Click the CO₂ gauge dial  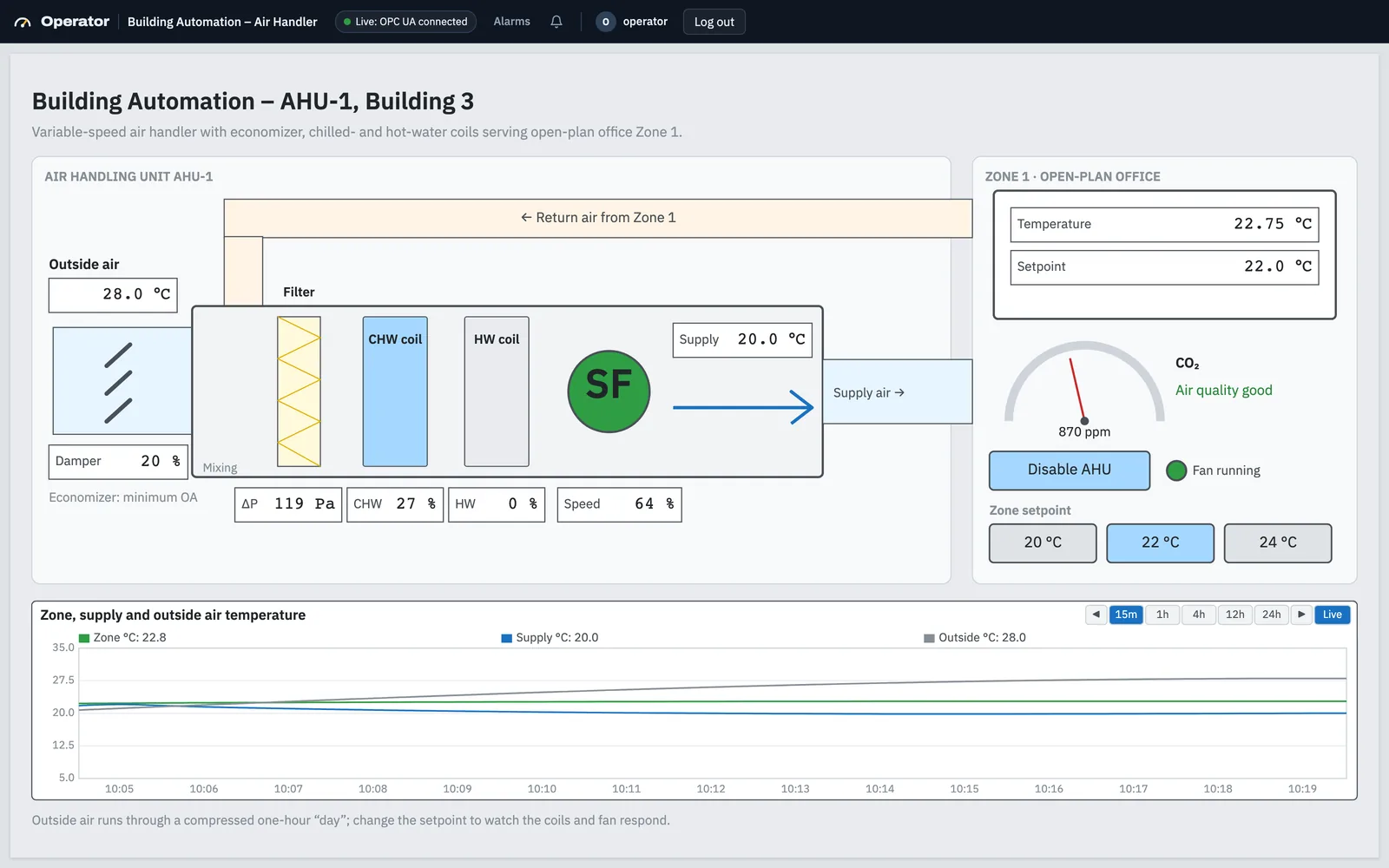[x=1084, y=383]
